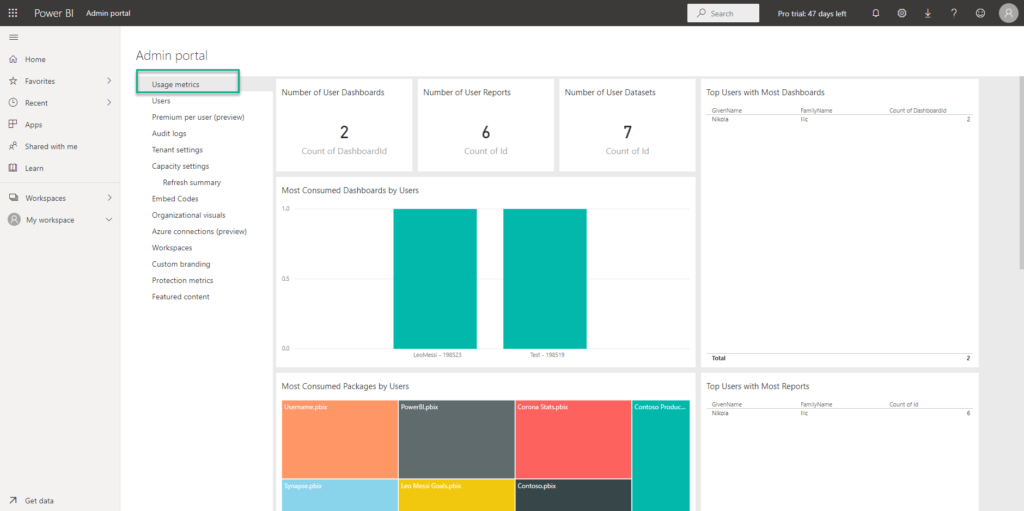Select the Contoso.pbix treemap tile
The height and width of the screenshot is (511, 1024).
573,495
